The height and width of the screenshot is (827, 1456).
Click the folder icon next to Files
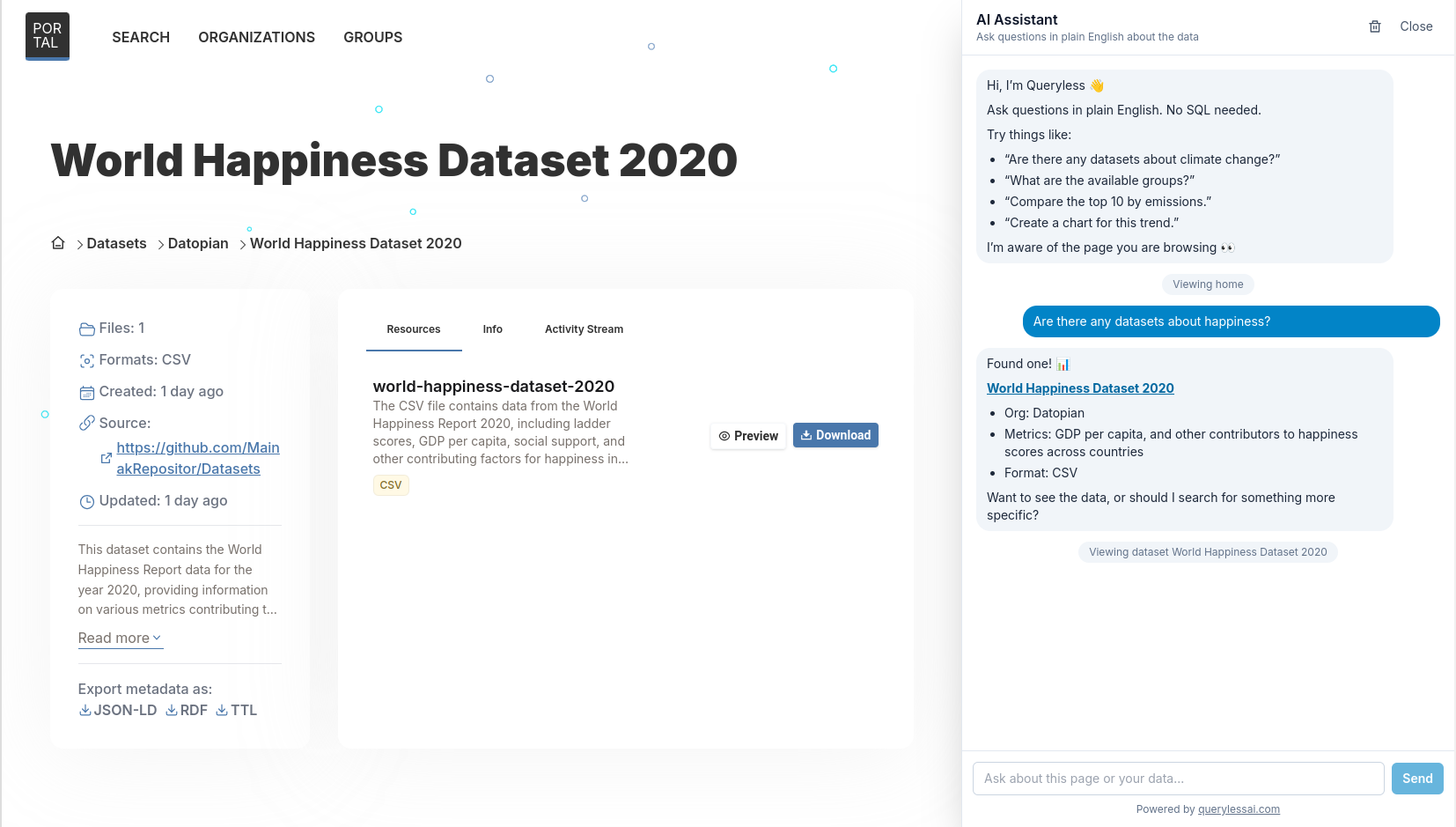pyautogui.click(x=86, y=328)
